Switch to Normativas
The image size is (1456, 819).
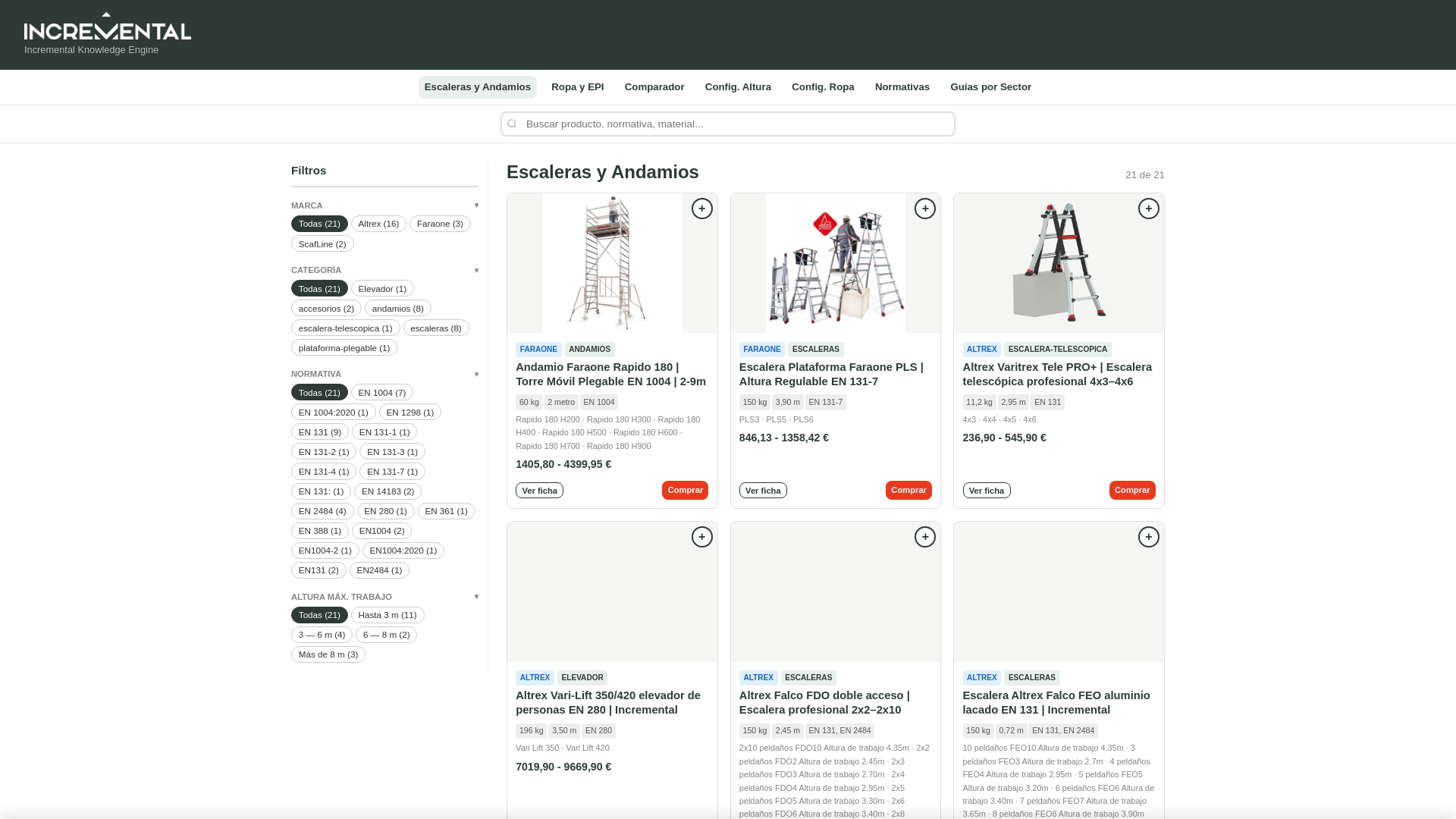(902, 87)
